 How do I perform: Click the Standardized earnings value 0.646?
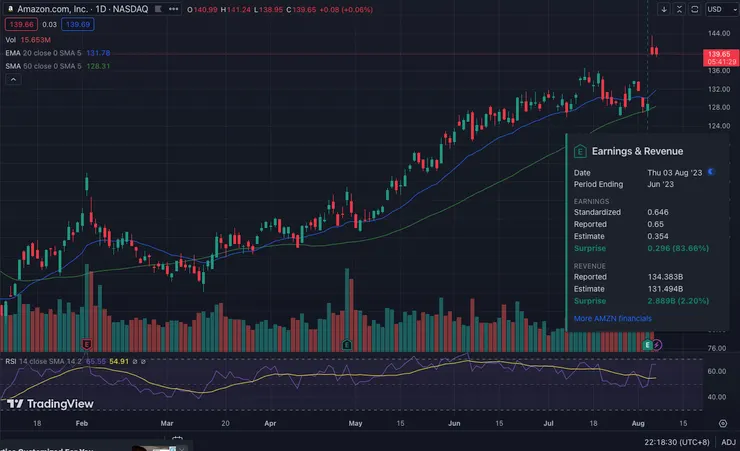(x=657, y=212)
